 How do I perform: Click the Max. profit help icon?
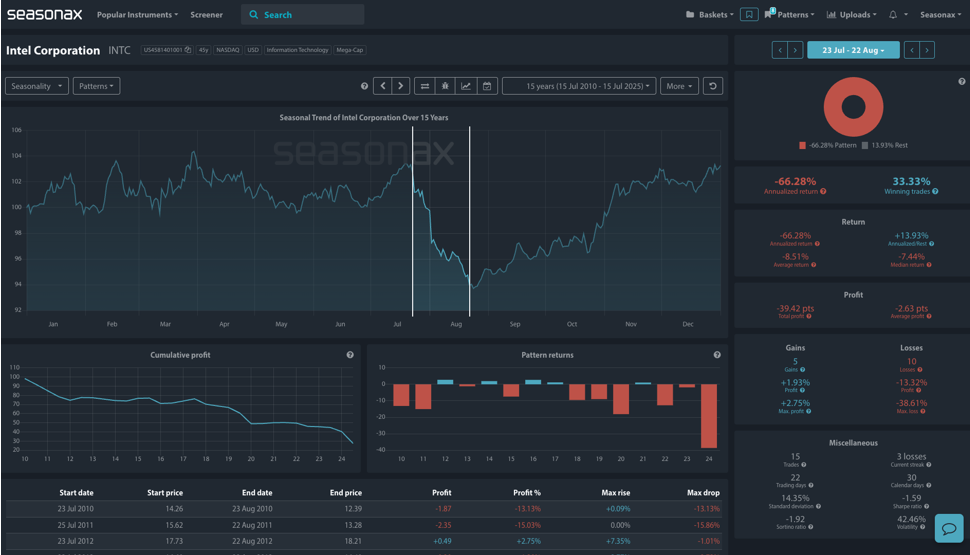pos(809,411)
